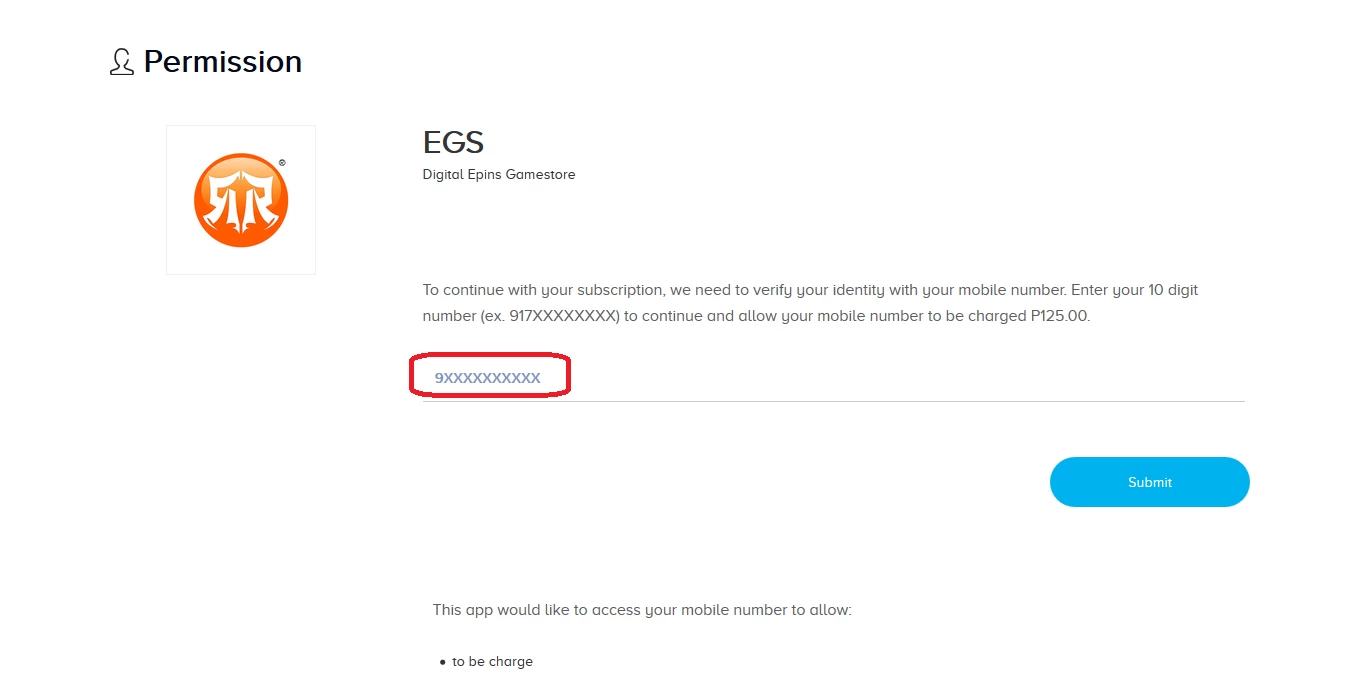Screen dimensions: 1361x680
Task: Click the 'to be charge' permission item
Action: tap(492, 662)
